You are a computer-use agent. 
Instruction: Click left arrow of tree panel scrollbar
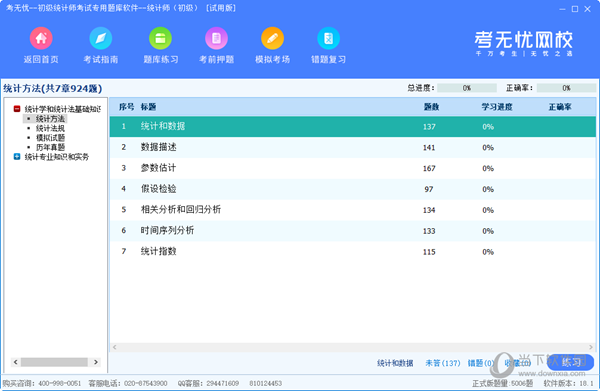[15, 362]
